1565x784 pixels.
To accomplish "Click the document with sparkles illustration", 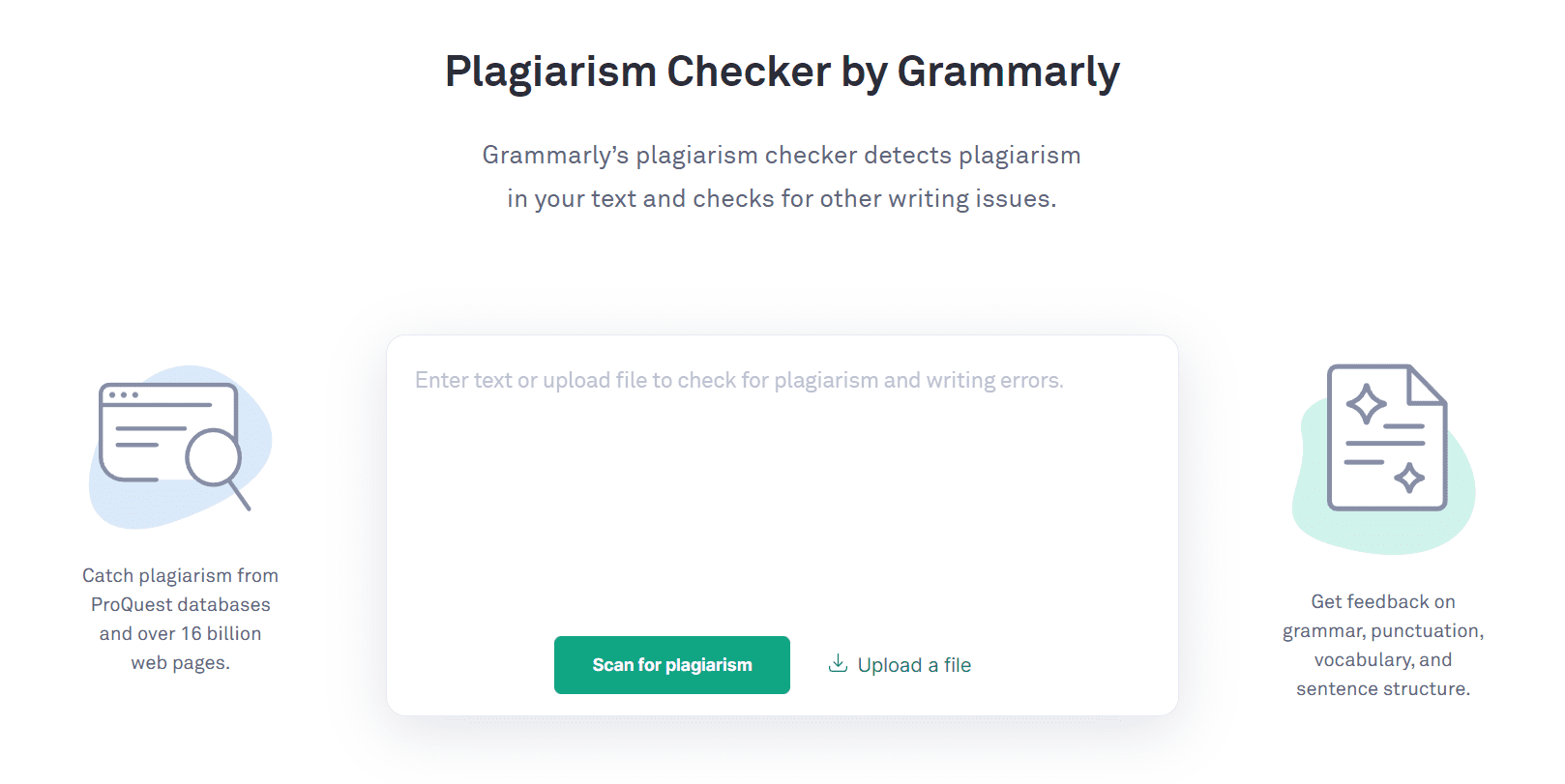I will click(1386, 437).
